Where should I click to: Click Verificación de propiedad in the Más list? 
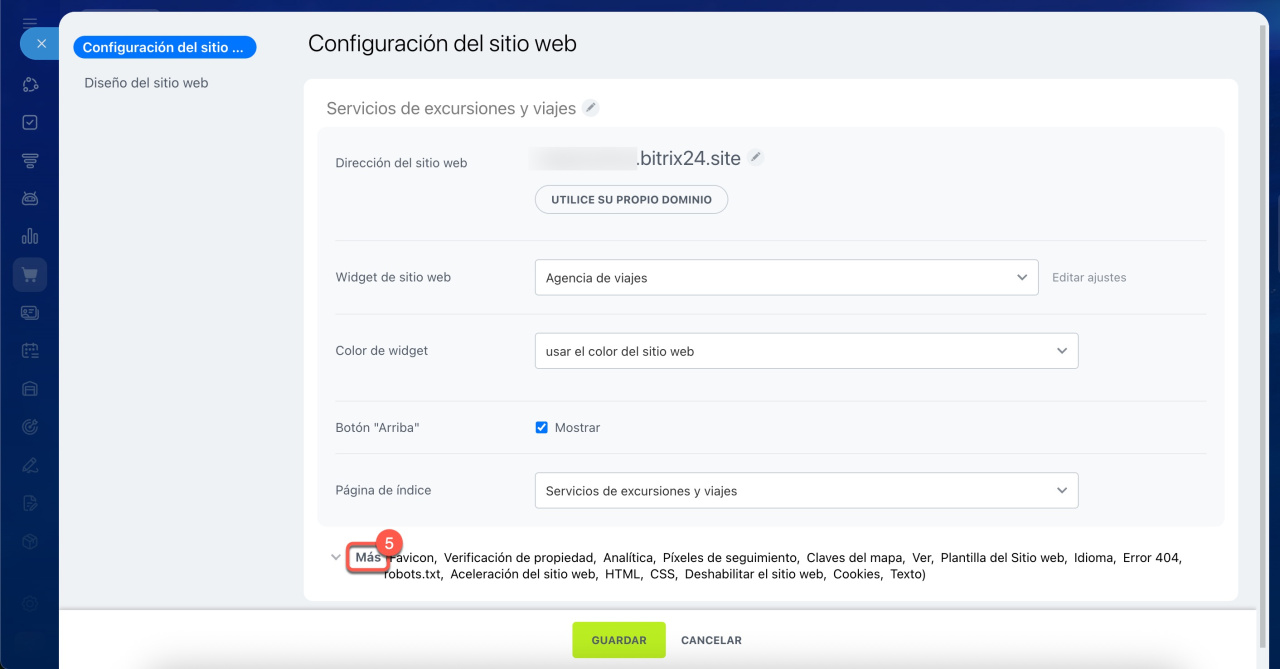(520, 558)
